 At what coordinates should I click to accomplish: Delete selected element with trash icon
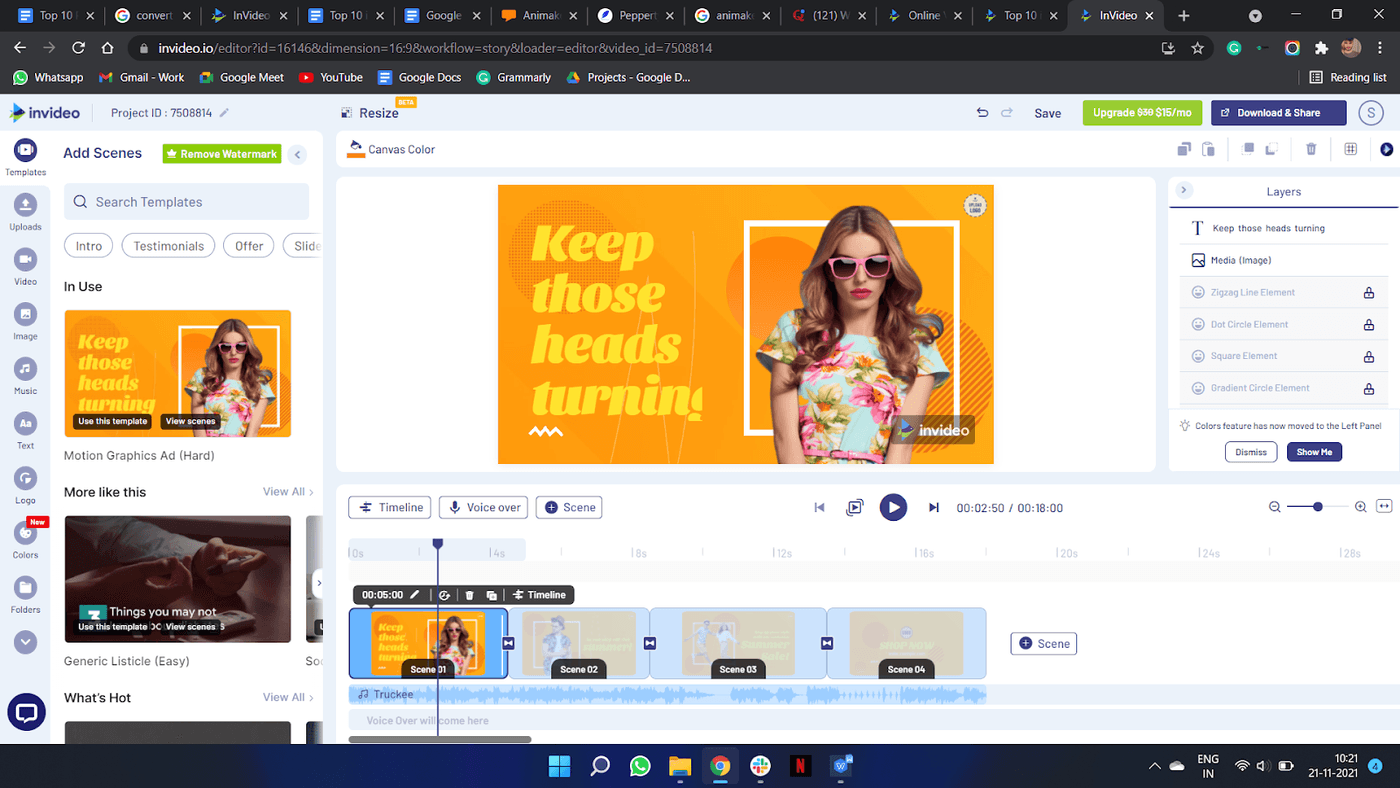tap(1311, 149)
